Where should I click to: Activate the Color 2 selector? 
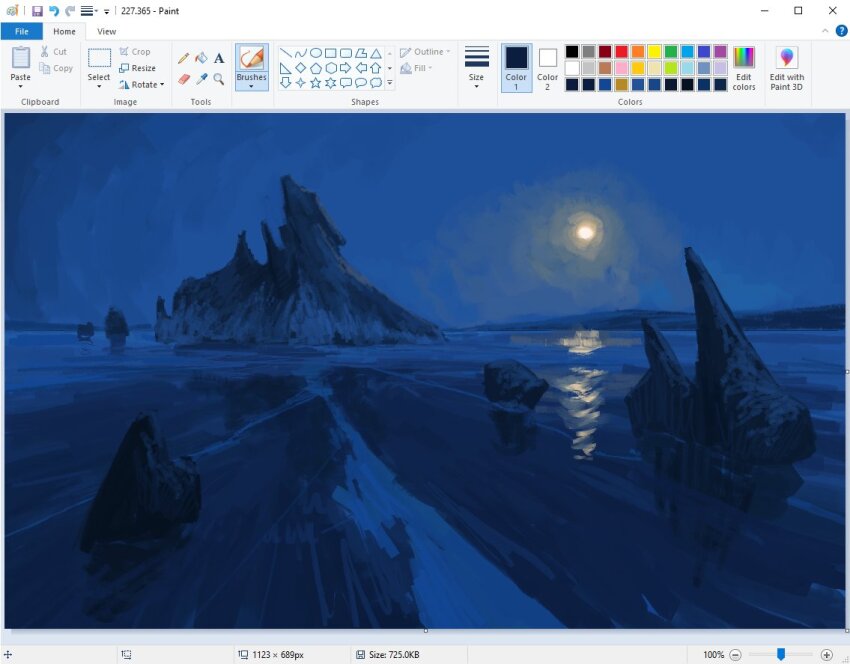click(547, 67)
